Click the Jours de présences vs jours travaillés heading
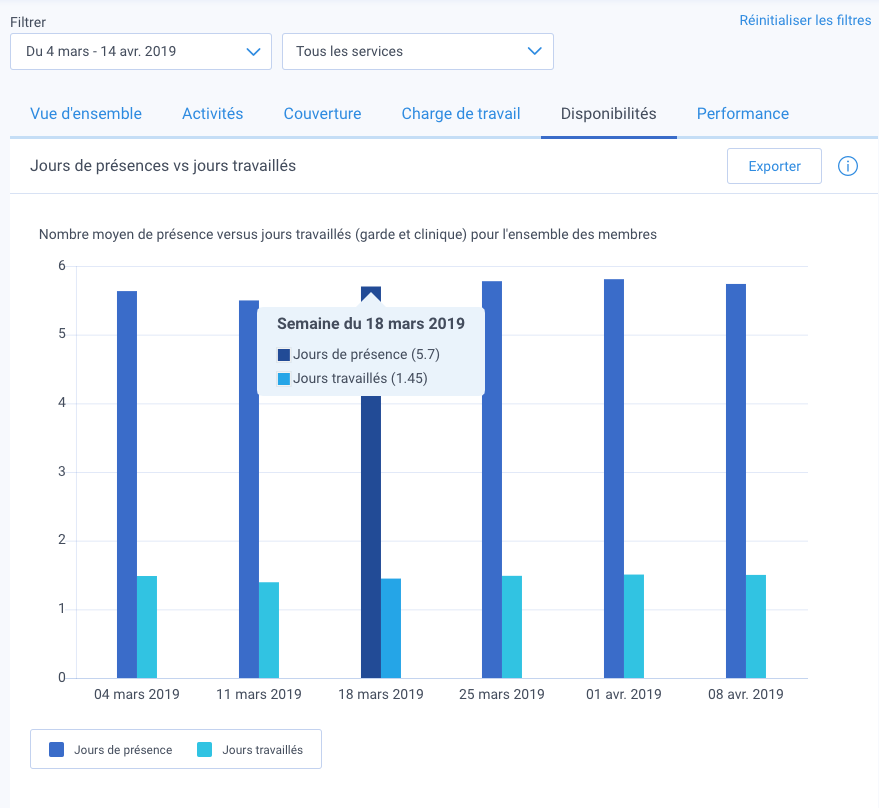 [x=163, y=166]
